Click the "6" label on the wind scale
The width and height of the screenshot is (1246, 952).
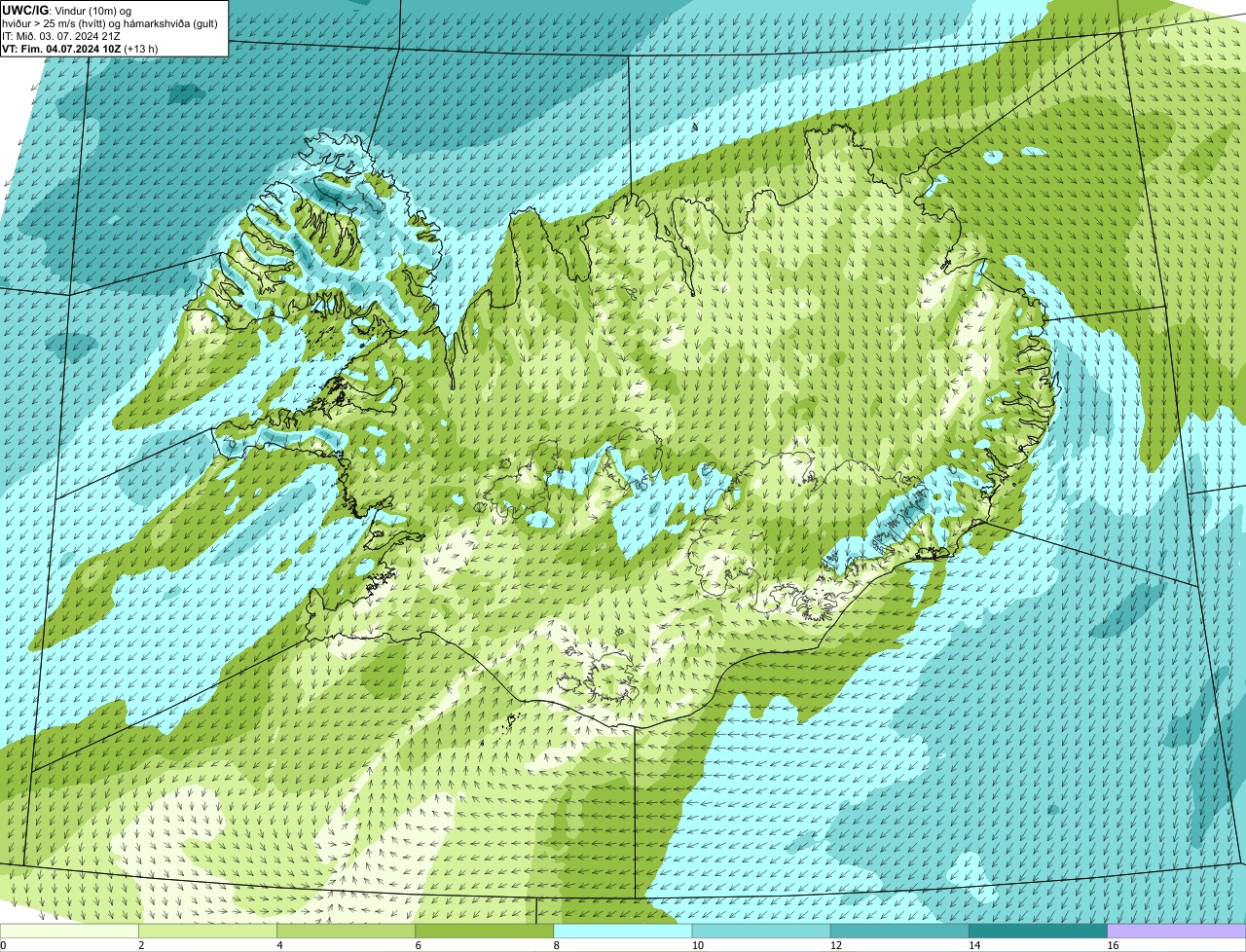(418, 945)
